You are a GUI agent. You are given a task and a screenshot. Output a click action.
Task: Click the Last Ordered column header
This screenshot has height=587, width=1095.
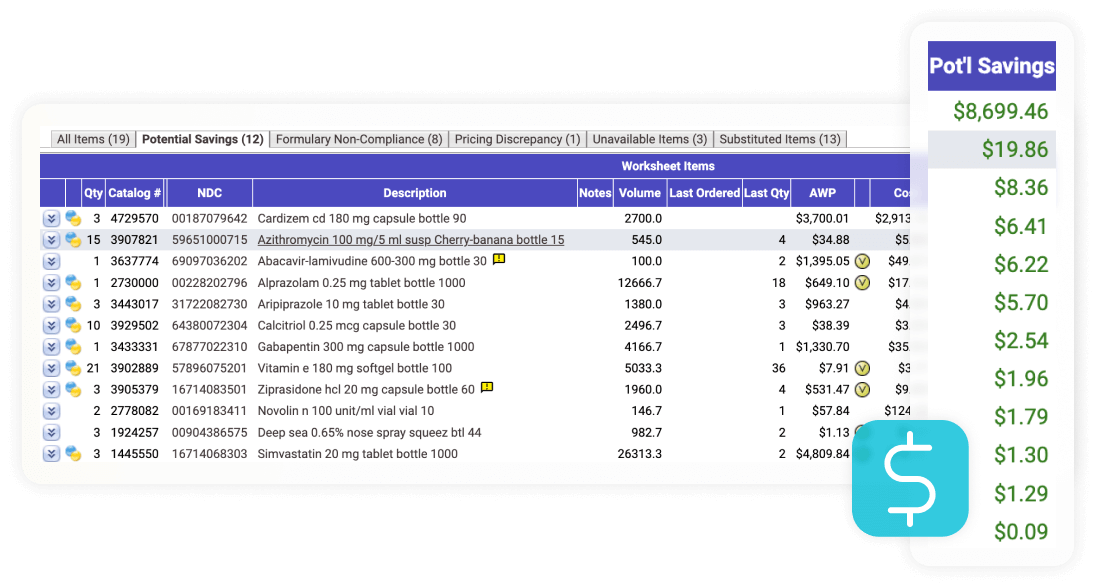pyautogui.click(x=704, y=193)
